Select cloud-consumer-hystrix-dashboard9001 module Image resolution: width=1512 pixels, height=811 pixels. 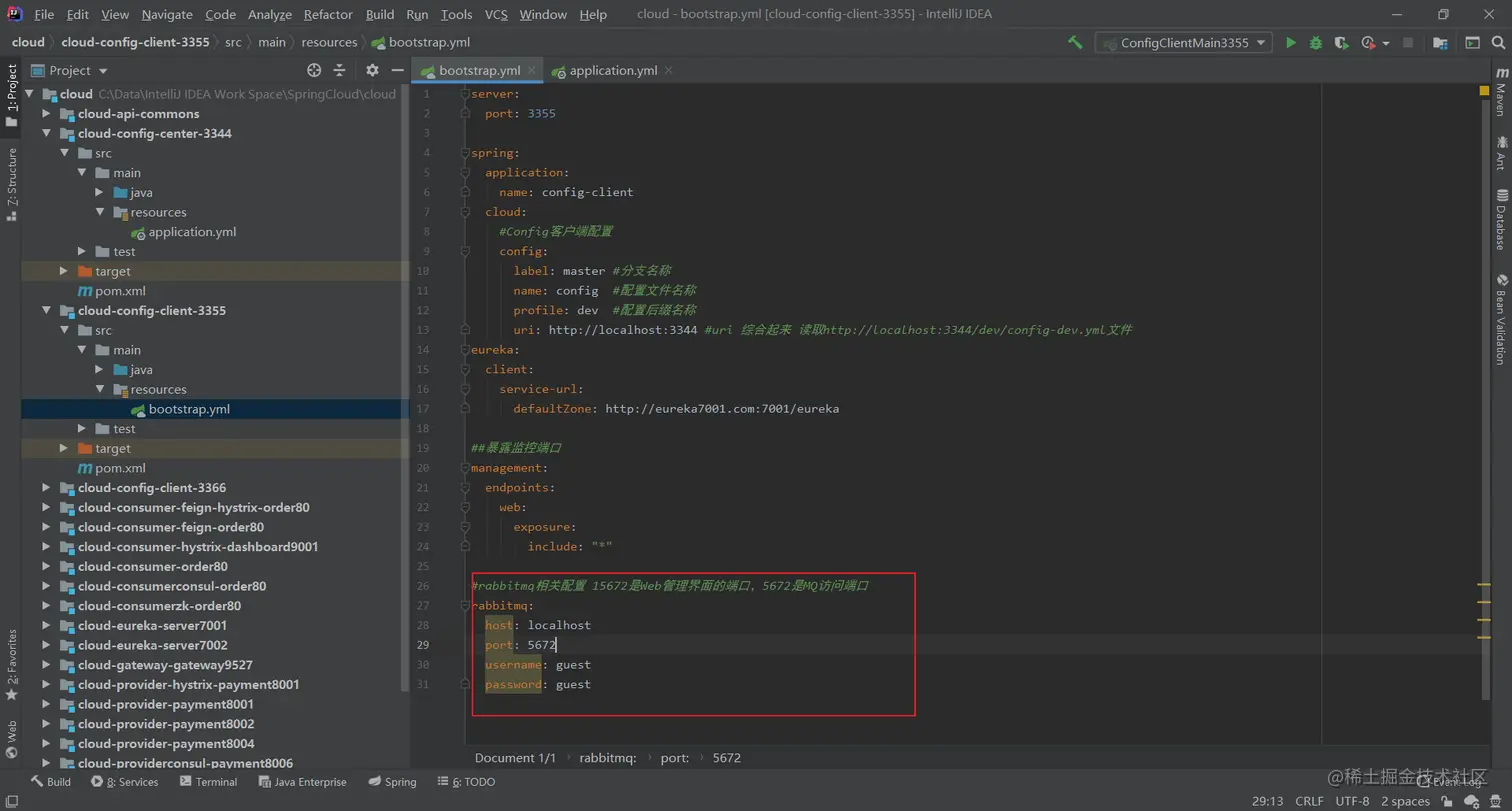click(198, 547)
